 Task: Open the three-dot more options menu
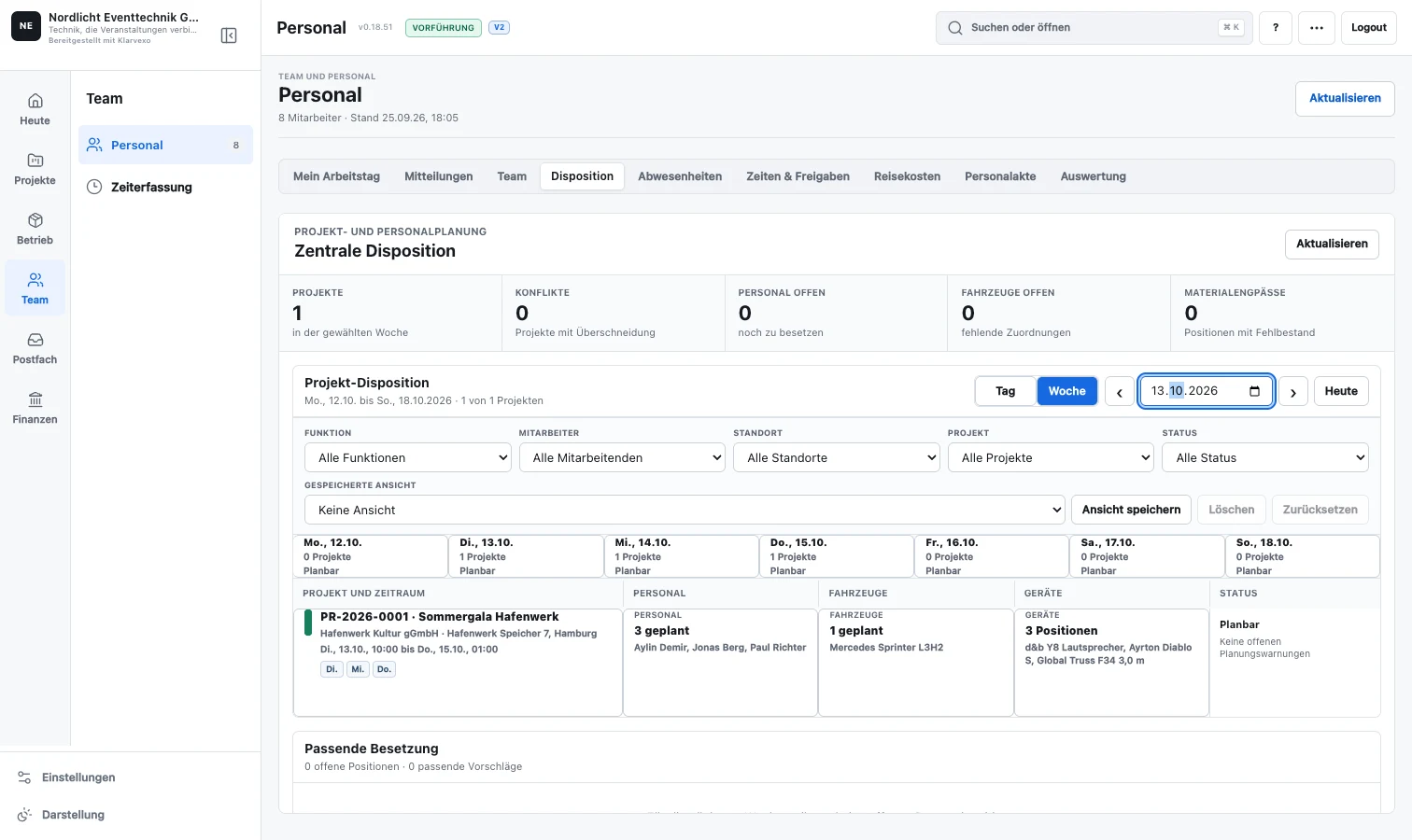click(x=1317, y=28)
